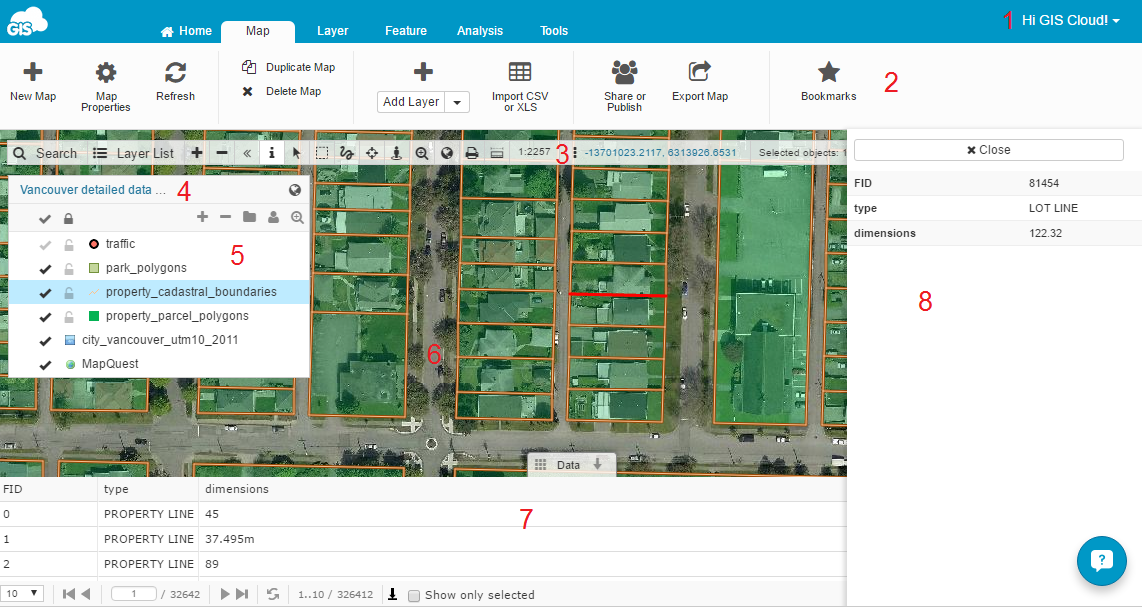
Task: Select the info tool in map toolbar
Action: (x=271, y=153)
